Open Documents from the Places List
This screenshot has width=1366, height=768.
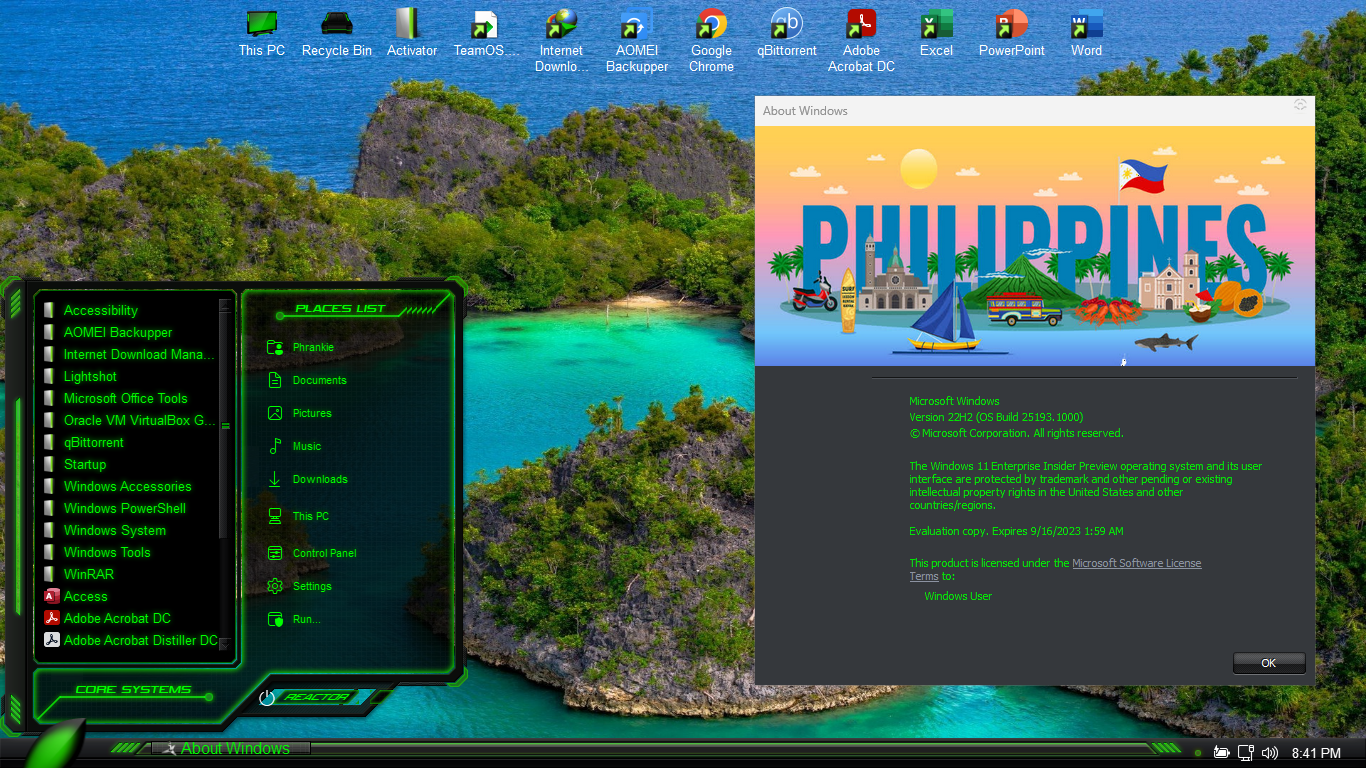coord(320,380)
